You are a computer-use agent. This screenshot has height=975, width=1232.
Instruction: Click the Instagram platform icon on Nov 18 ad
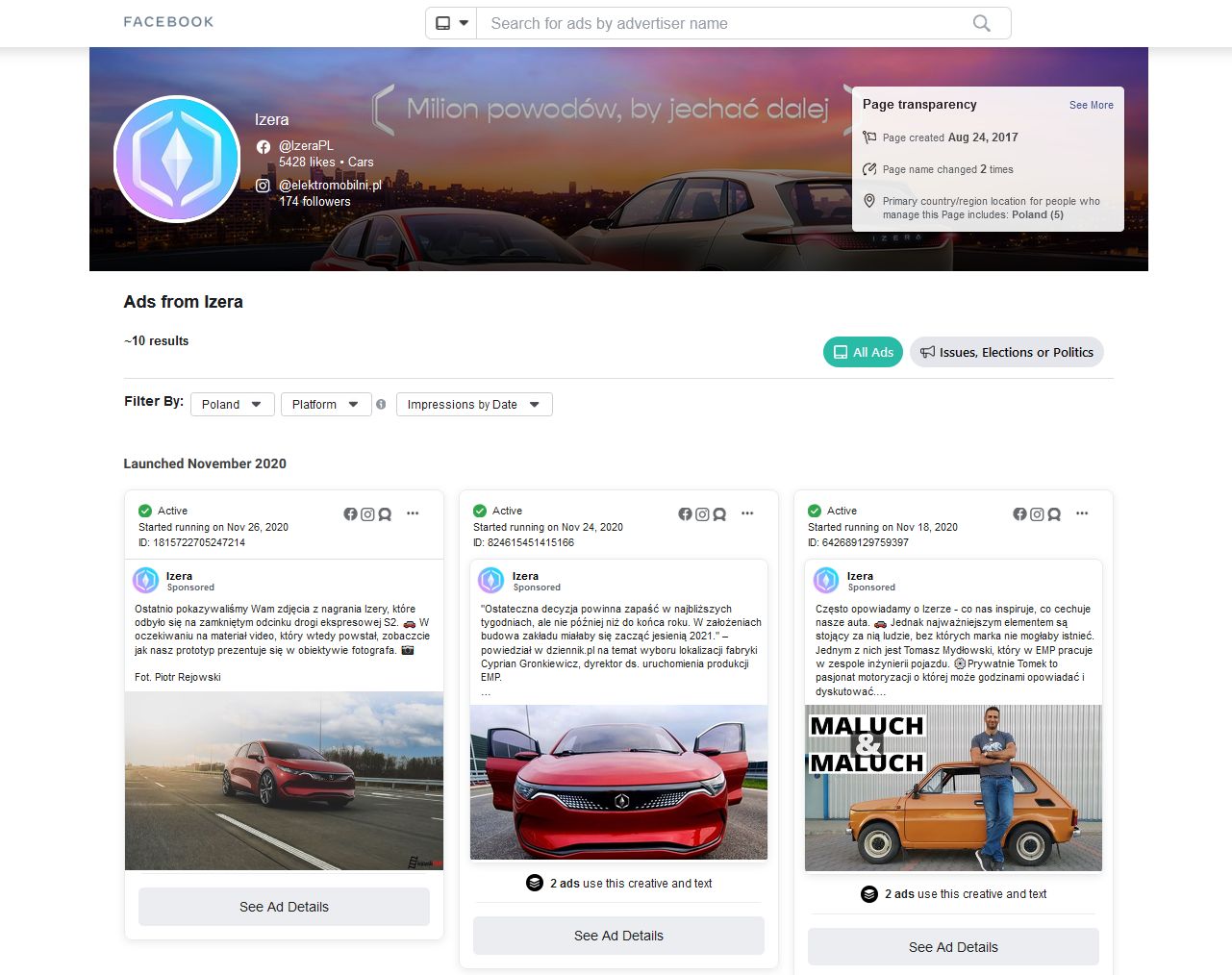pos(1037,514)
